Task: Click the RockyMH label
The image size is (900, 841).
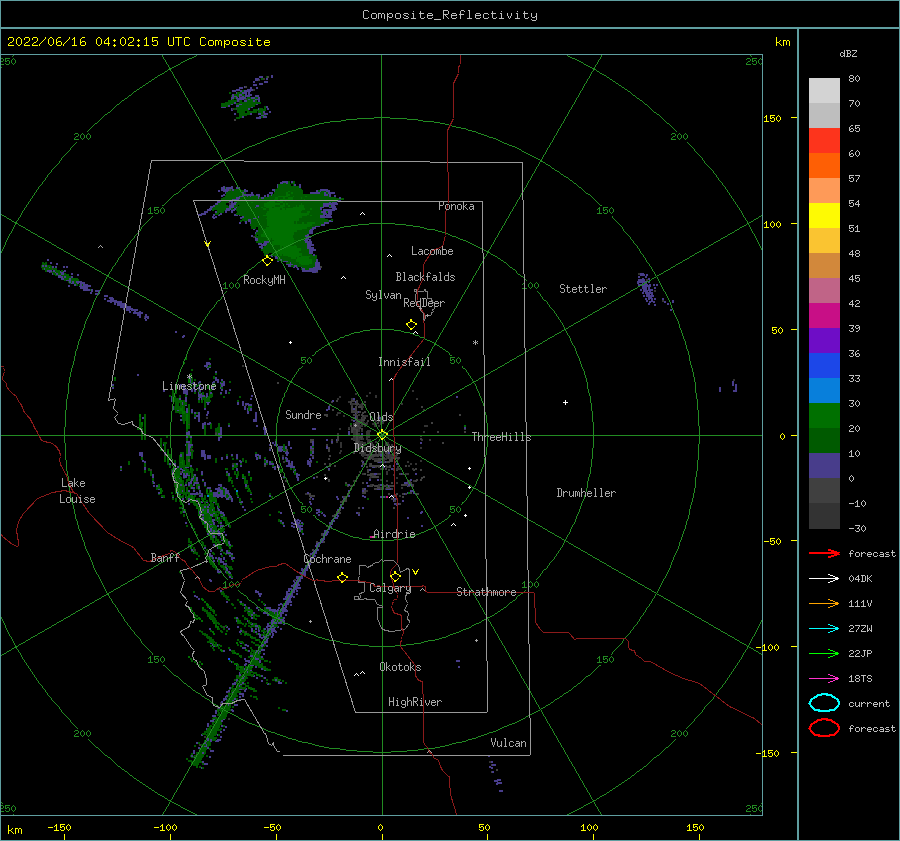Action: tap(264, 280)
